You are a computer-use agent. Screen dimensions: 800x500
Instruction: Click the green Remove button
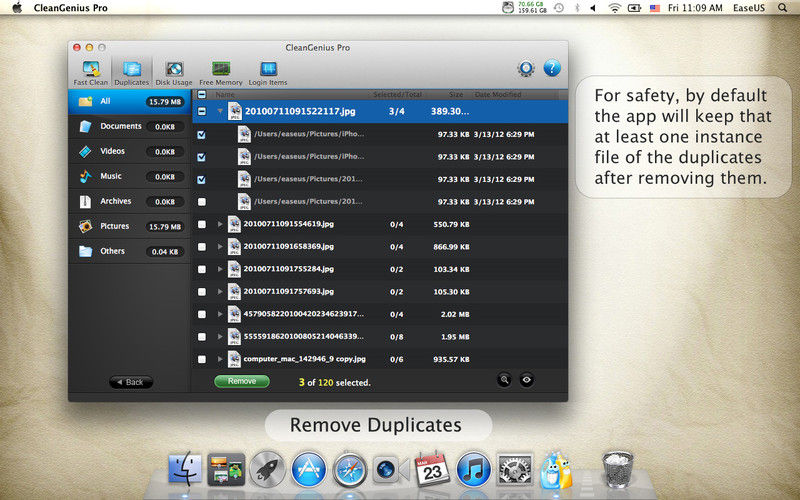(x=241, y=381)
